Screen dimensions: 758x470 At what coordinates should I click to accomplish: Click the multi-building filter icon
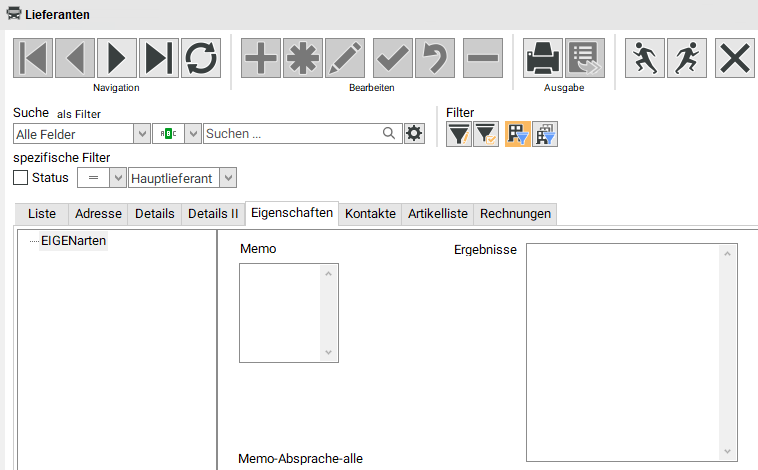point(545,134)
